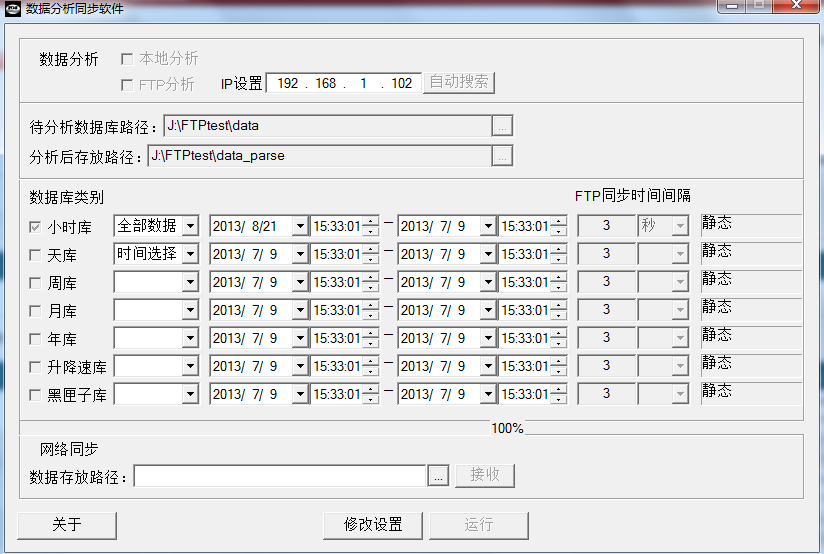Minimize the 数据分析同步软件 window
This screenshot has width=824, height=554.
(x=732, y=6)
